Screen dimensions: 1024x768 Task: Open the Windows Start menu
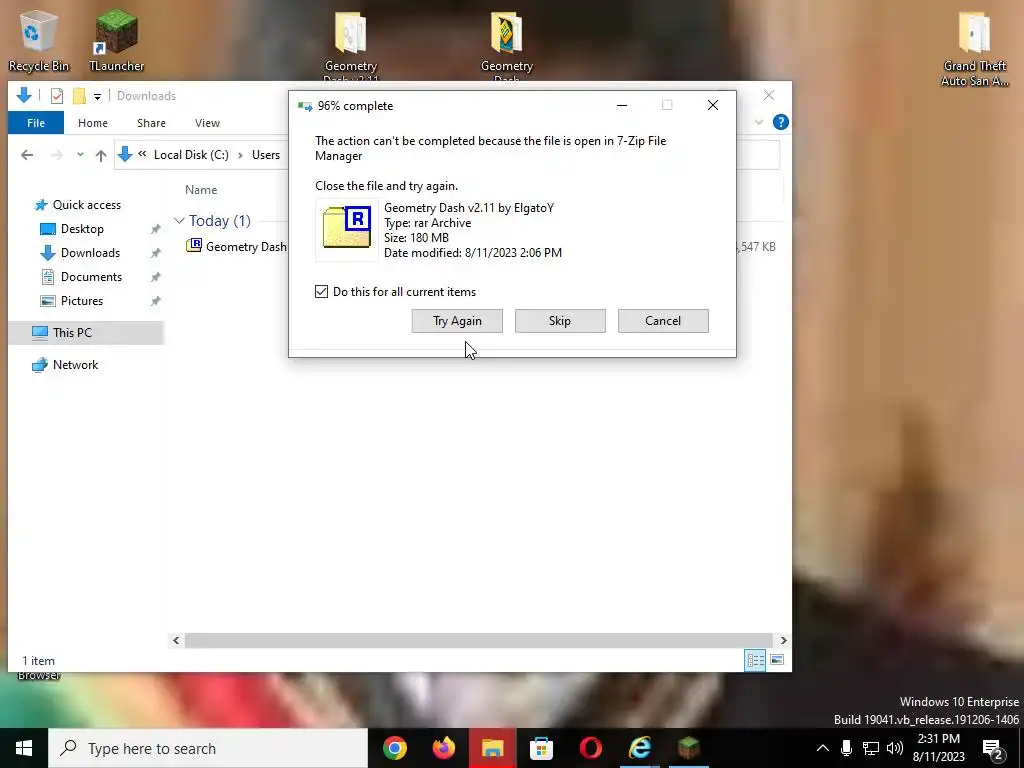click(24, 748)
